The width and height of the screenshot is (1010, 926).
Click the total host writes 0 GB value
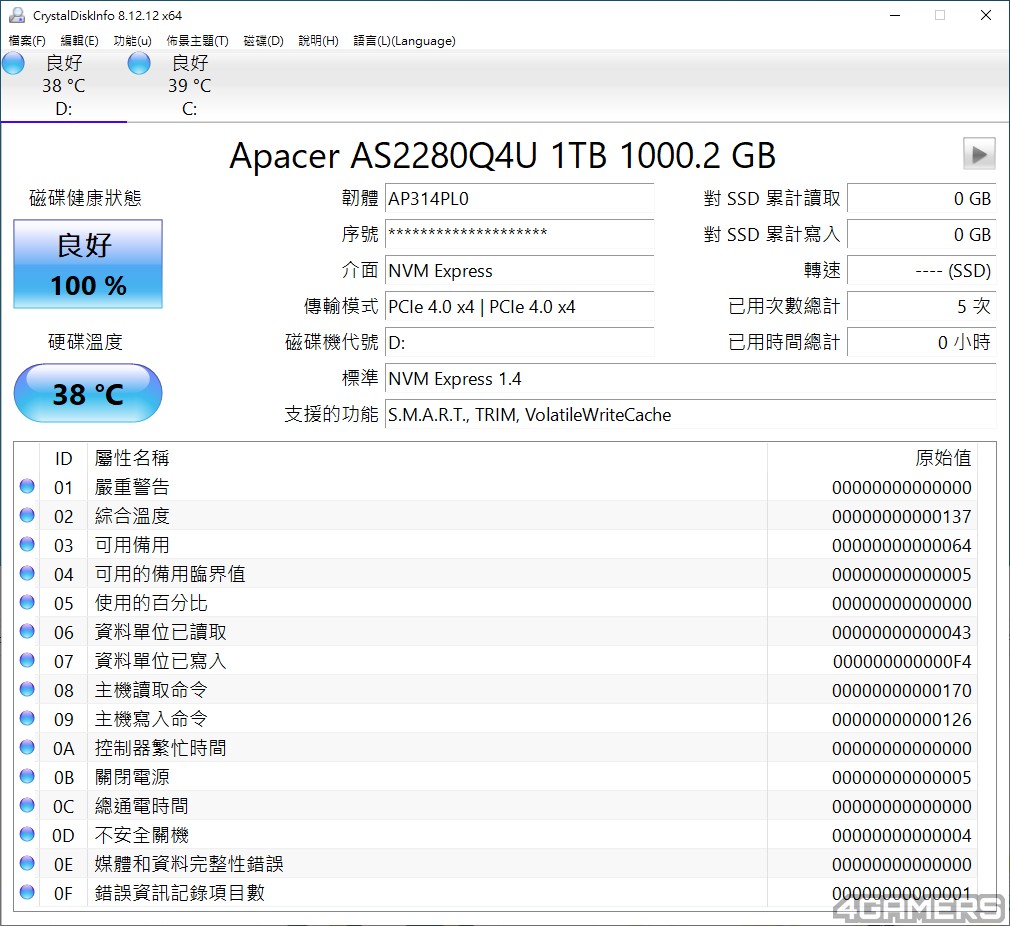921,234
